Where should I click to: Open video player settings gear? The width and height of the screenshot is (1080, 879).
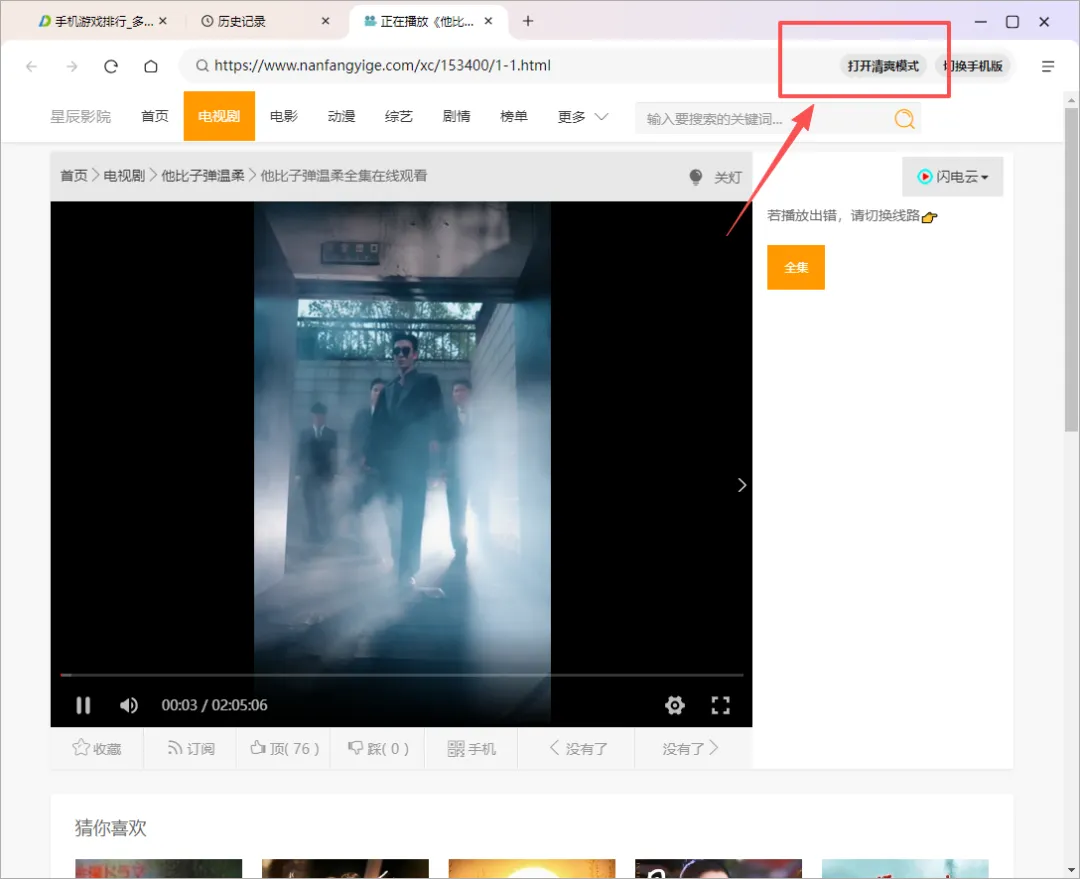point(675,705)
